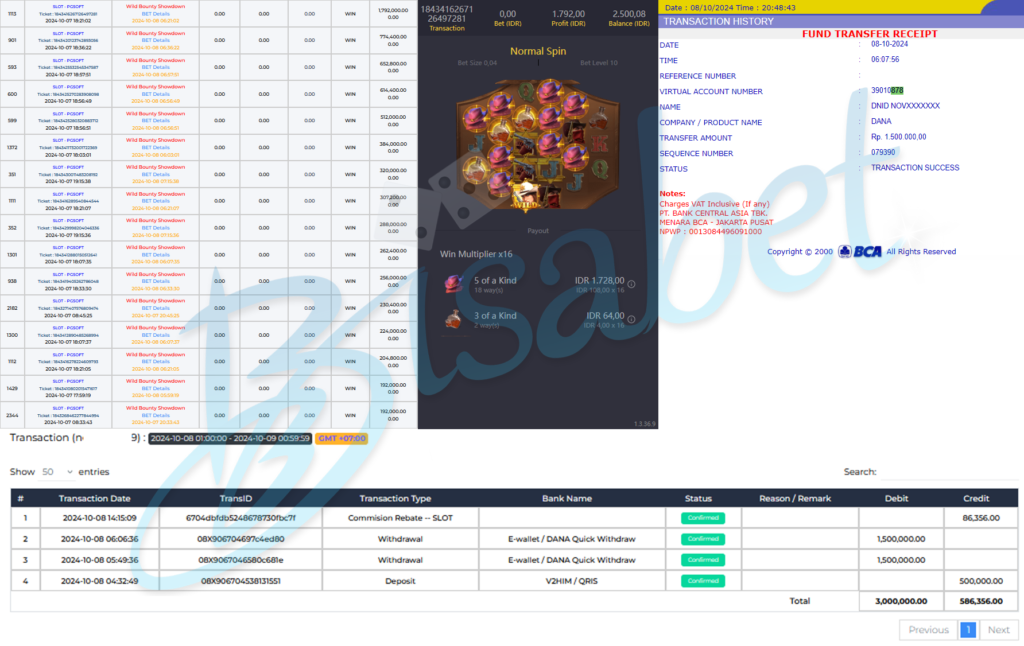Select the cowboy hat 5 of a Kind icon

pos(453,283)
